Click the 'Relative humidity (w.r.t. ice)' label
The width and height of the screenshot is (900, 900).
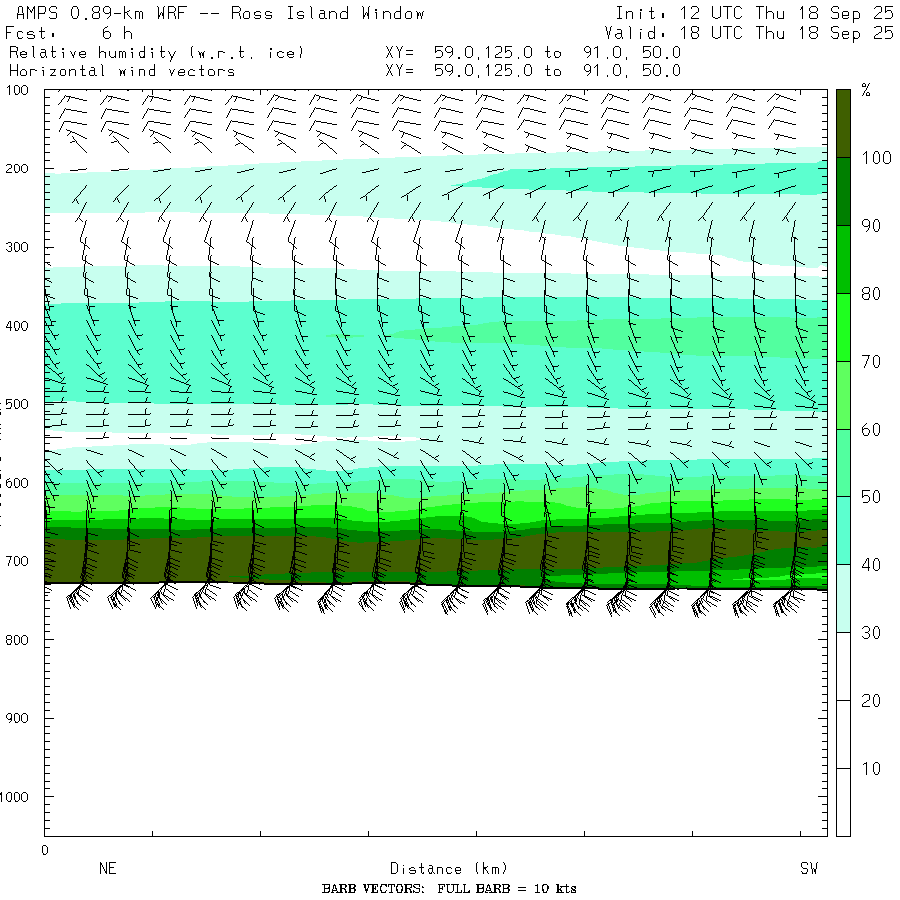pos(156,53)
